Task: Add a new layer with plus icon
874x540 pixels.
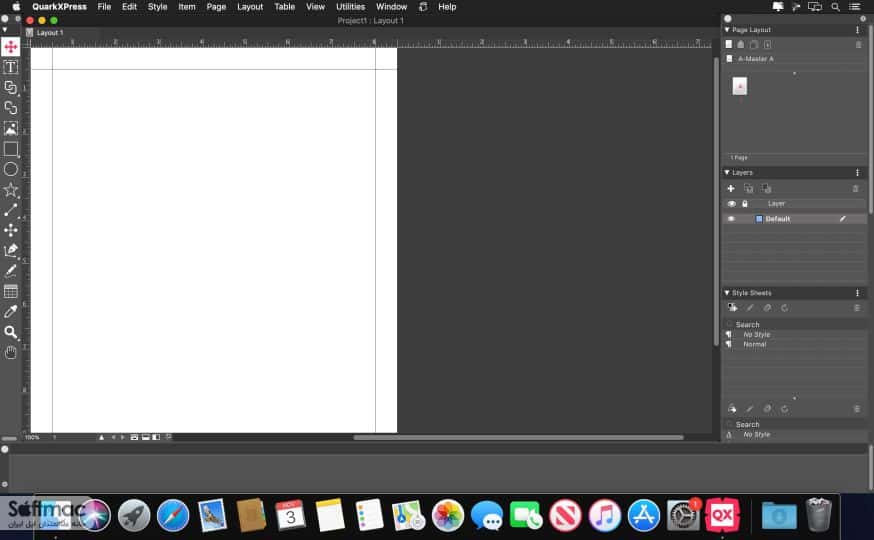Action: 731,189
